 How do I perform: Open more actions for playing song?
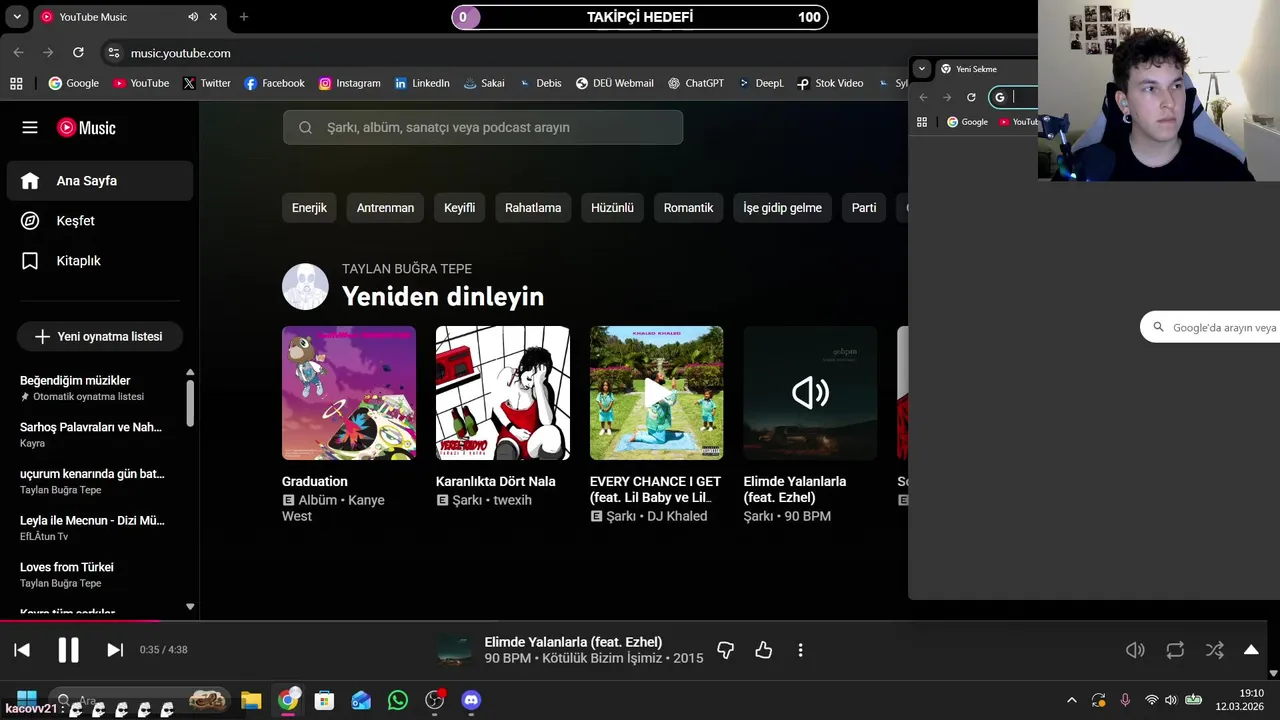(800, 650)
